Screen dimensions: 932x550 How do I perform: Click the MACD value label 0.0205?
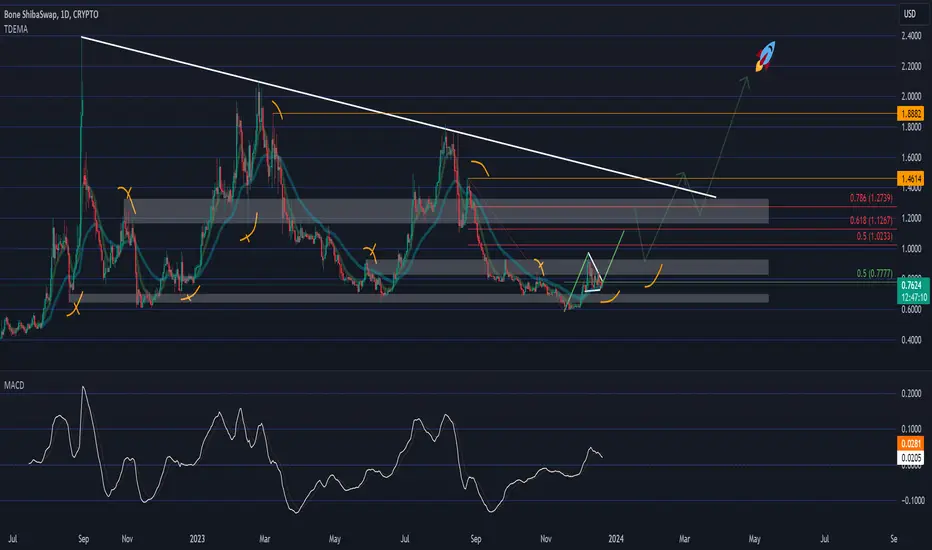[x=911, y=457]
